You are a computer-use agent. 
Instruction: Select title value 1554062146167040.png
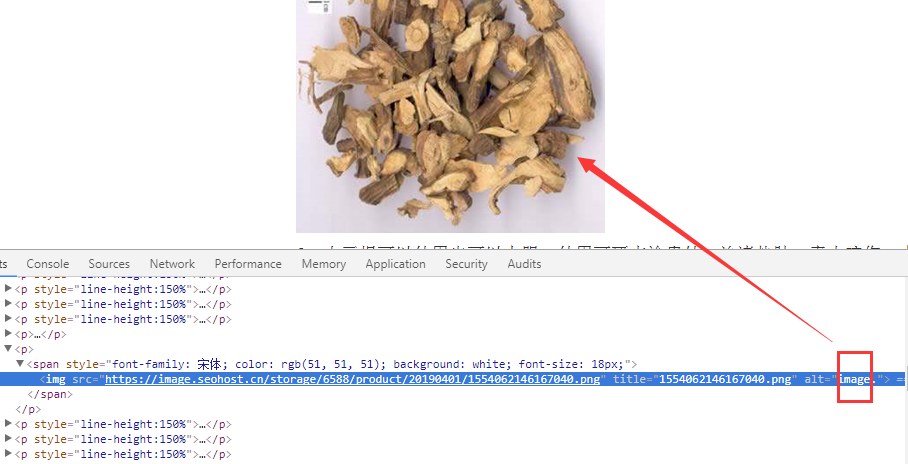pyautogui.click(x=725, y=379)
